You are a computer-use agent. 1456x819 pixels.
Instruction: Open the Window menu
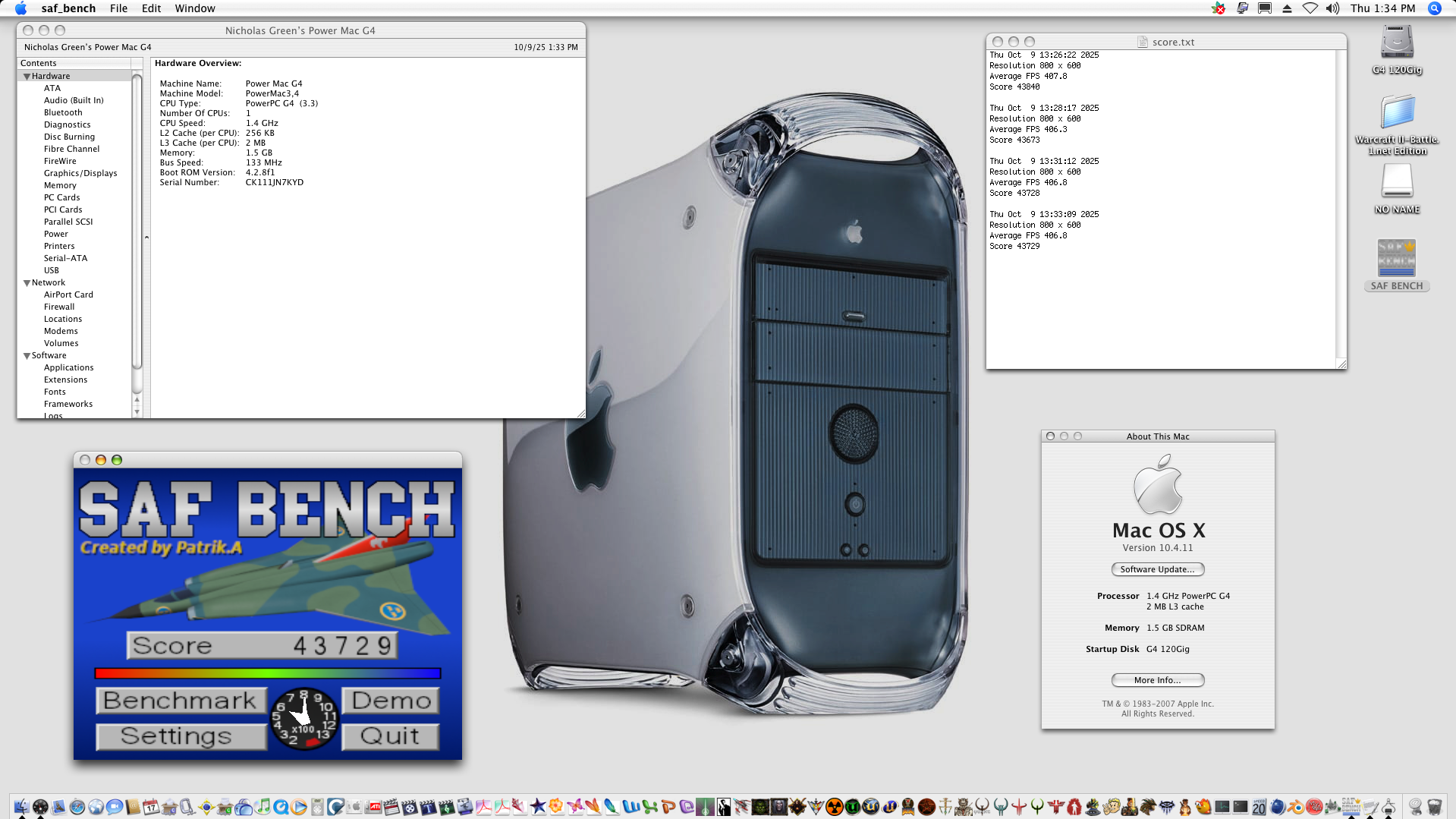point(195,8)
